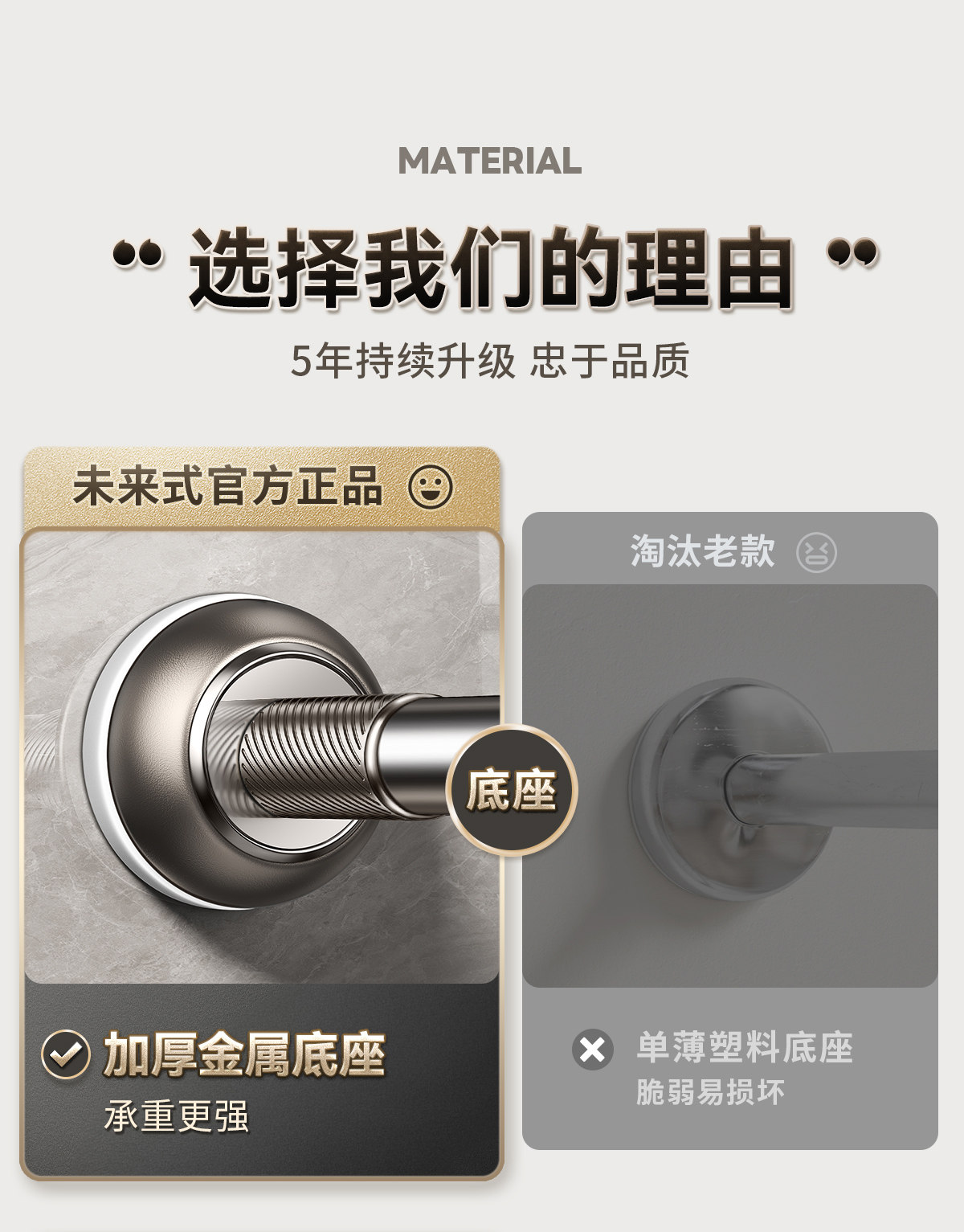Click the smiley face icon
964x1232 pixels.
pos(431,487)
